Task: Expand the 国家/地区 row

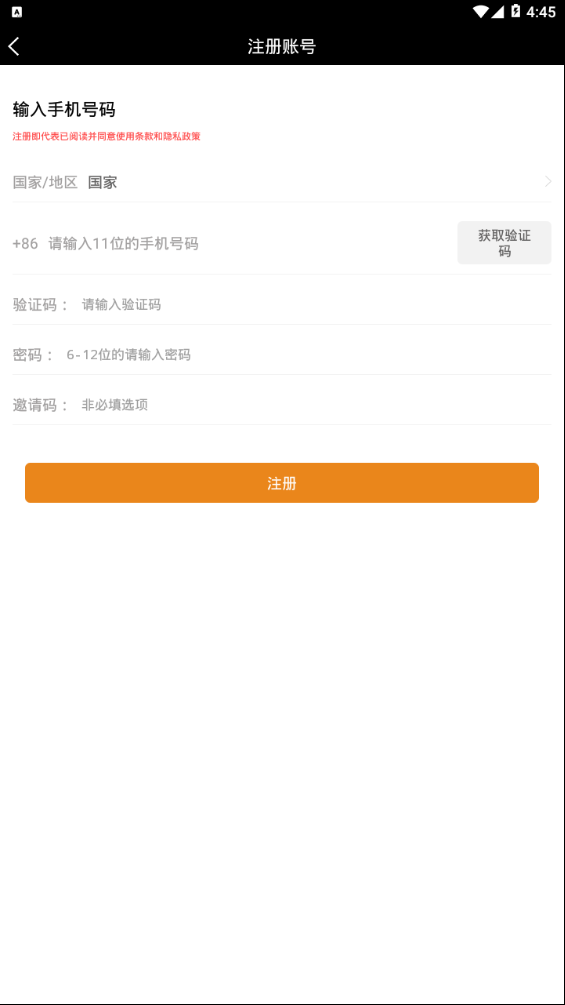Action: [x=282, y=182]
